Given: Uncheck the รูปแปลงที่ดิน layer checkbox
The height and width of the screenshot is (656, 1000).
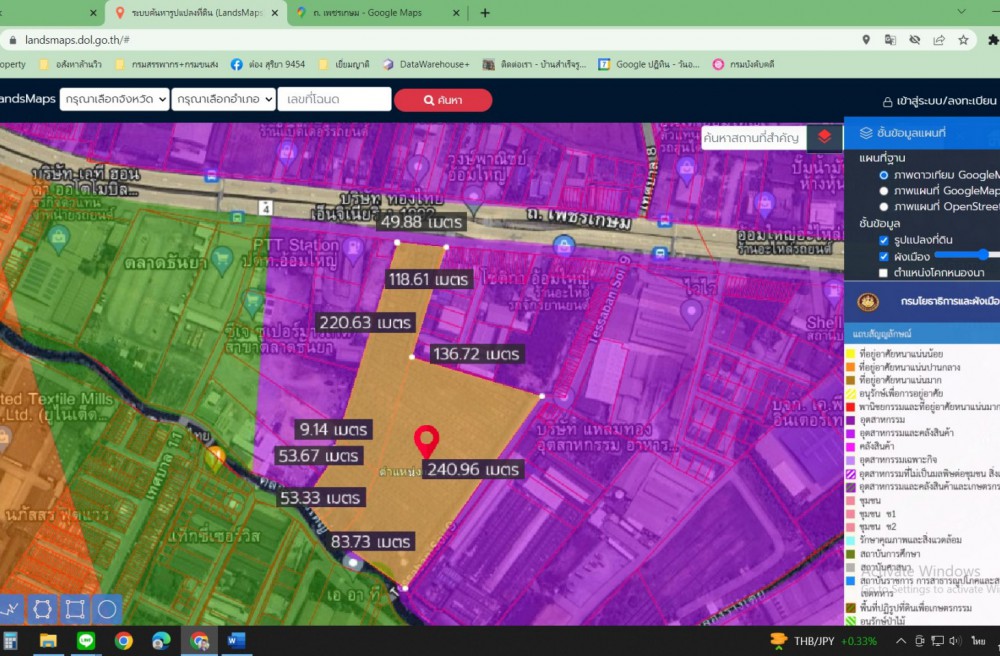Looking at the screenshot, I should pos(884,240).
